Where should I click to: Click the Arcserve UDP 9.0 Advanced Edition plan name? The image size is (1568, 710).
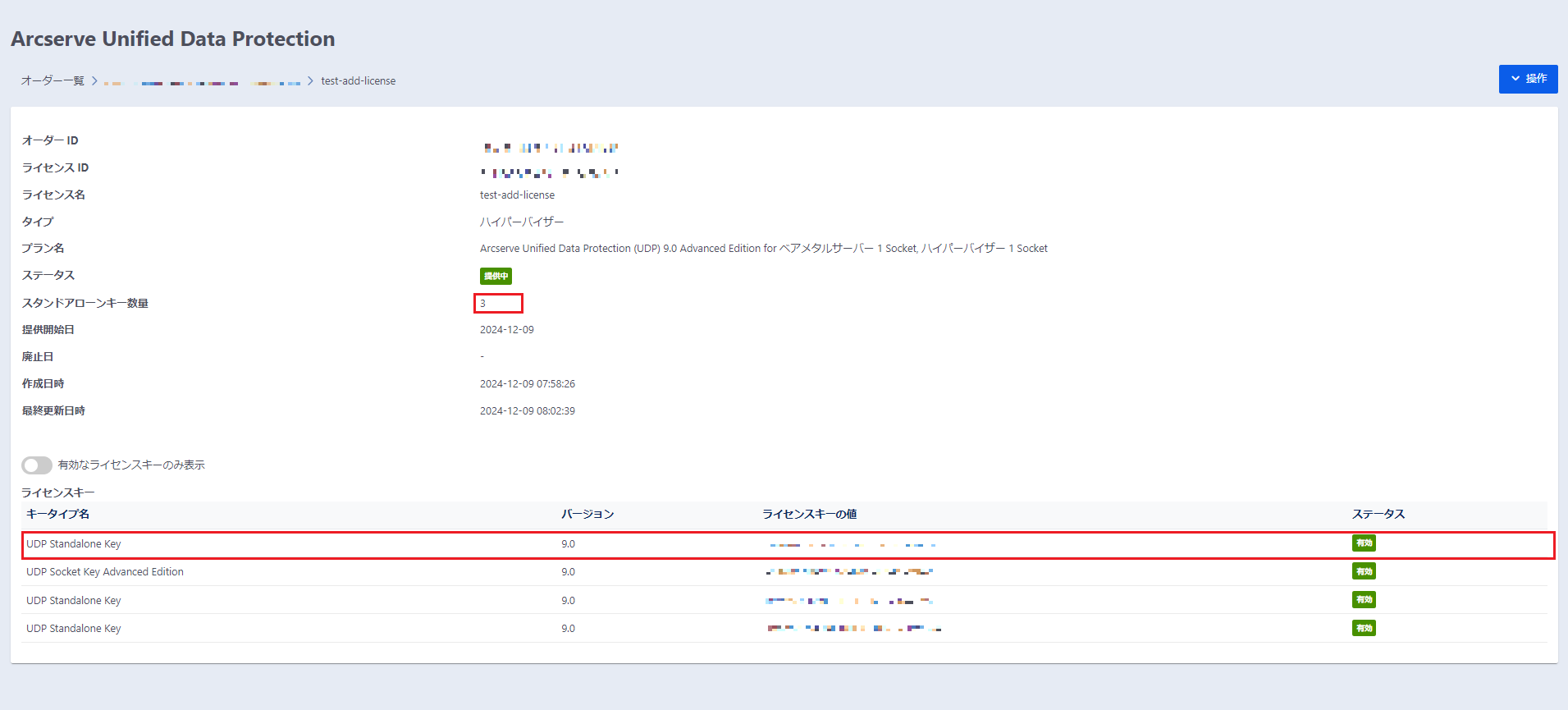[x=764, y=248]
